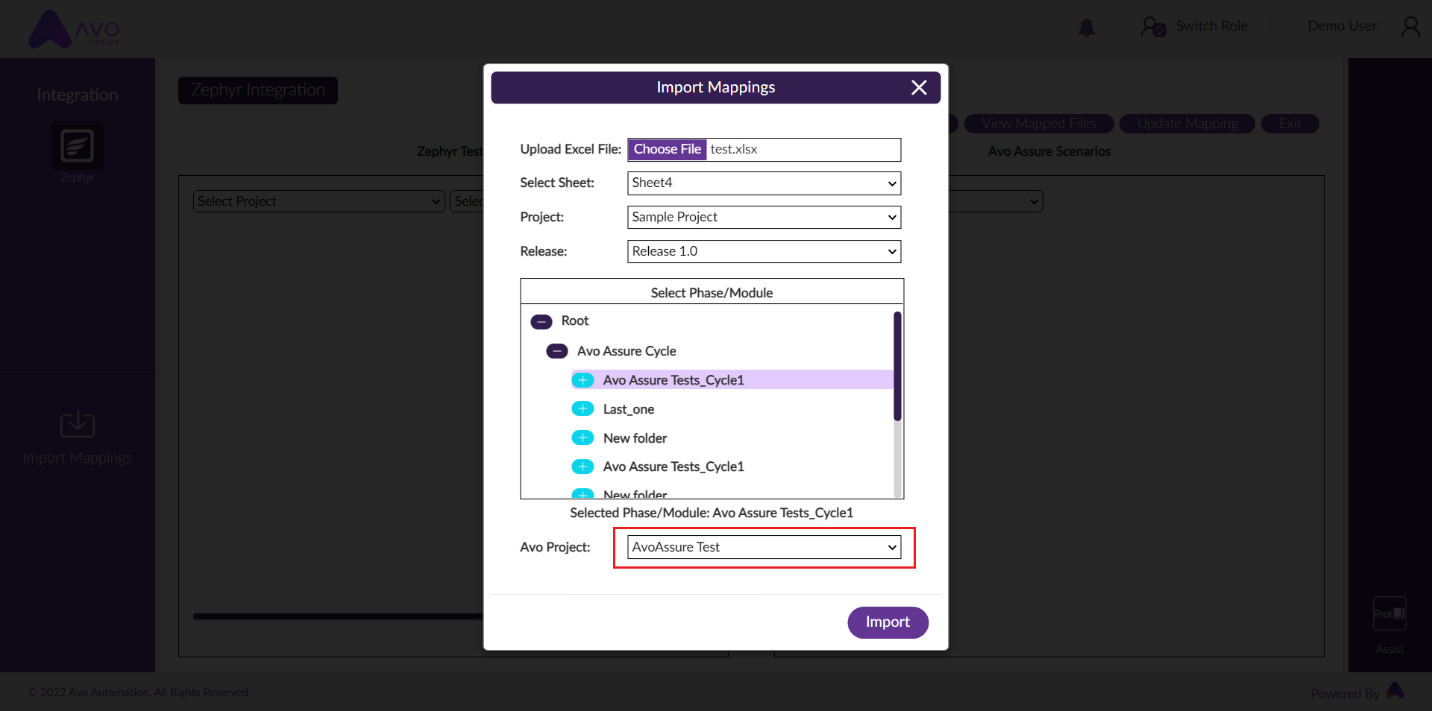Open the Select Sheet dropdown

[x=764, y=183]
